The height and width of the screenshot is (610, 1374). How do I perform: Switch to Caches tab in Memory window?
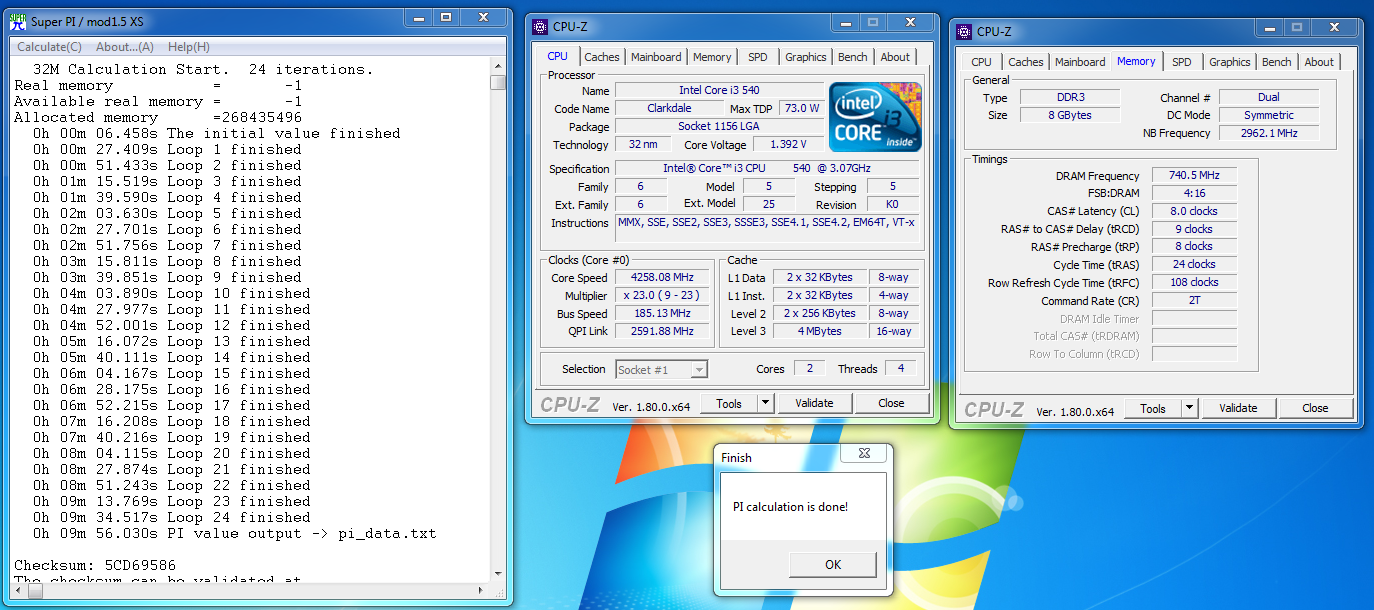tap(1026, 62)
